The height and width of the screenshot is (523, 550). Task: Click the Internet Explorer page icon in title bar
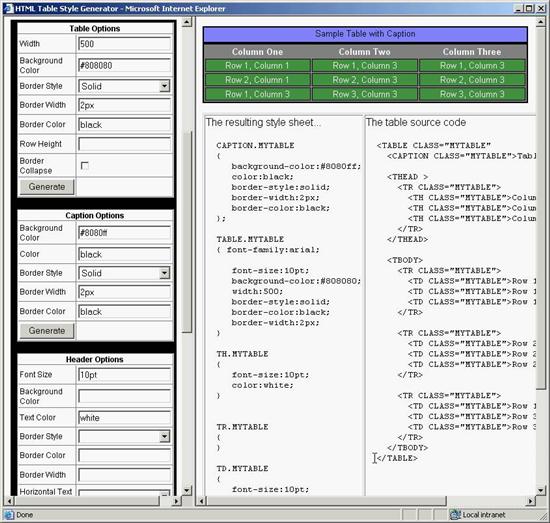(8, 8)
